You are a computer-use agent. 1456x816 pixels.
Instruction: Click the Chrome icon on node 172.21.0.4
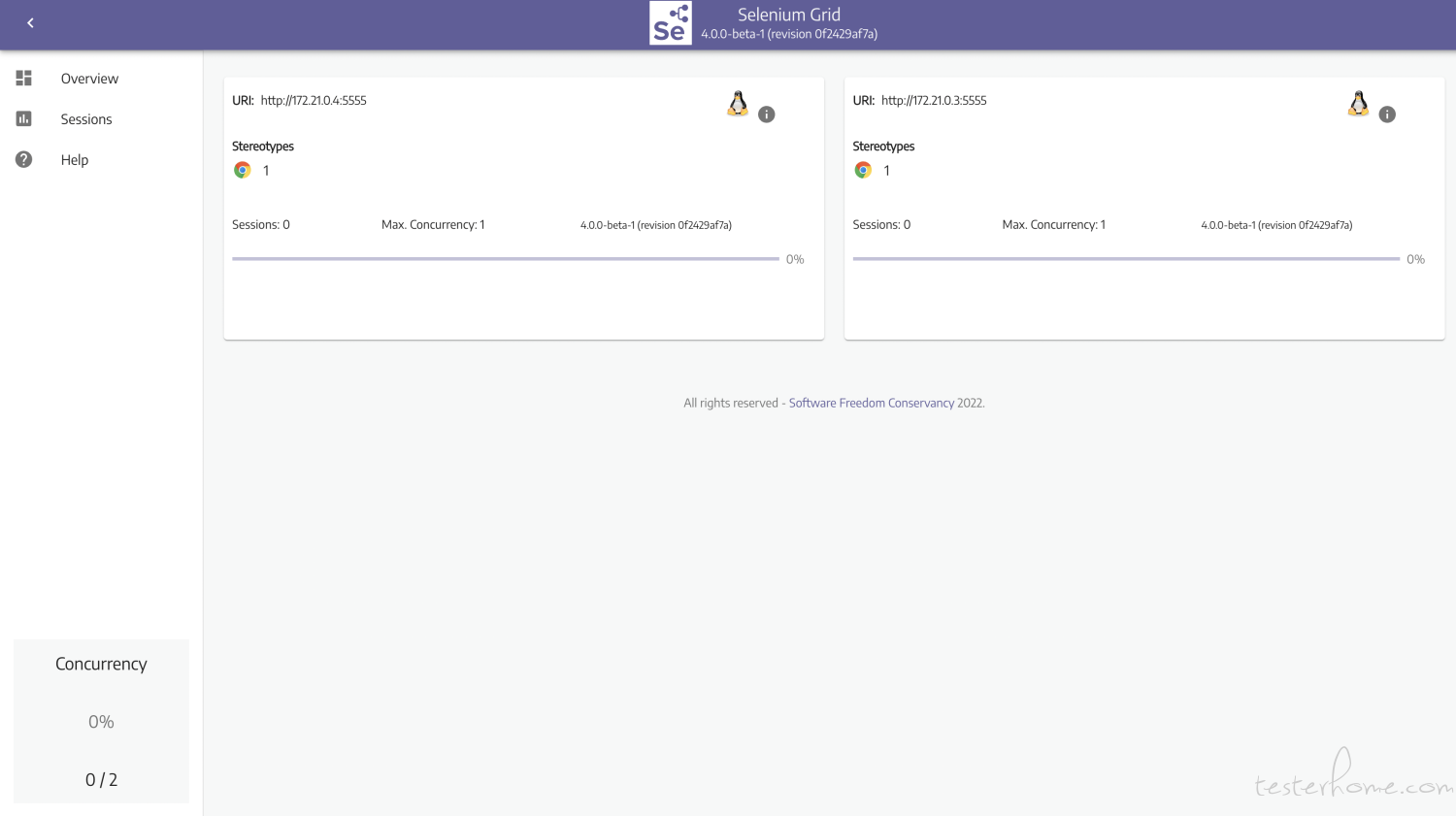click(x=243, y=170)
